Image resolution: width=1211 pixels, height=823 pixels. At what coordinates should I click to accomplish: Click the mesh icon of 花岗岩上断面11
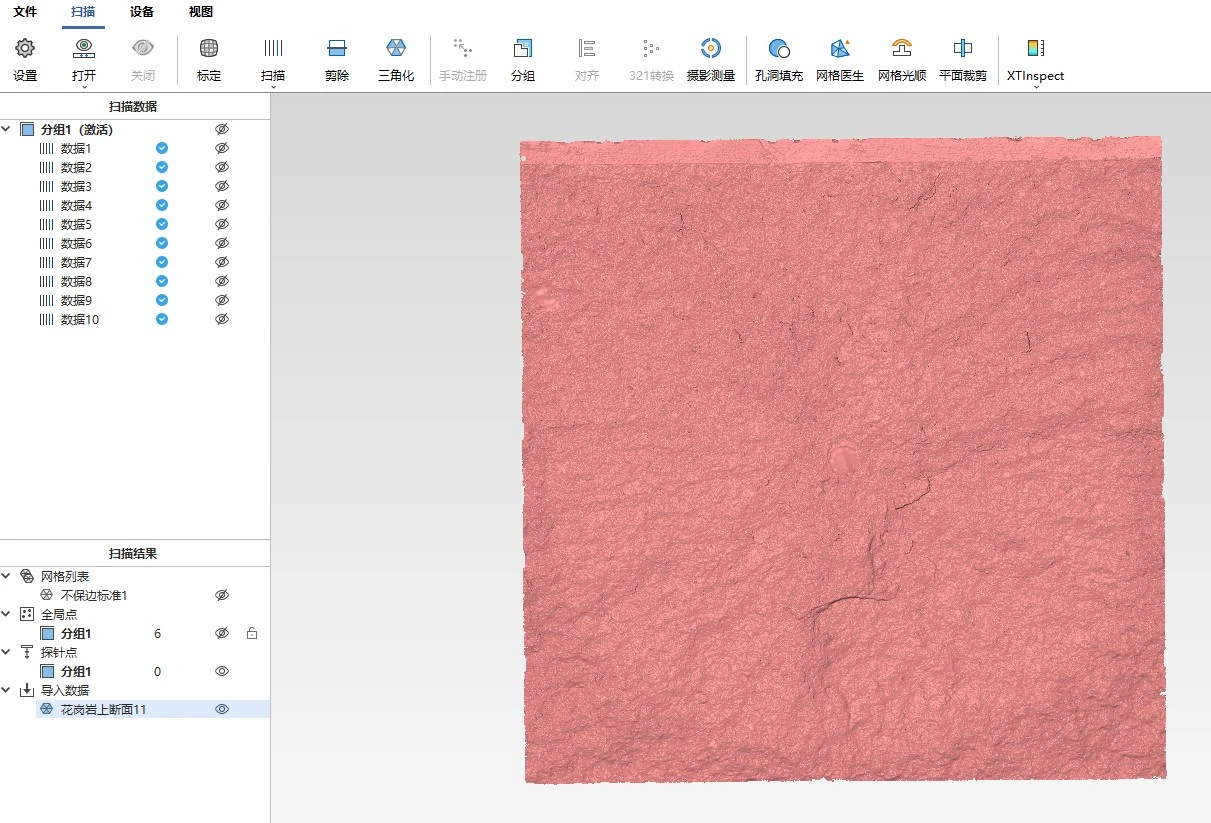(46, 709)
